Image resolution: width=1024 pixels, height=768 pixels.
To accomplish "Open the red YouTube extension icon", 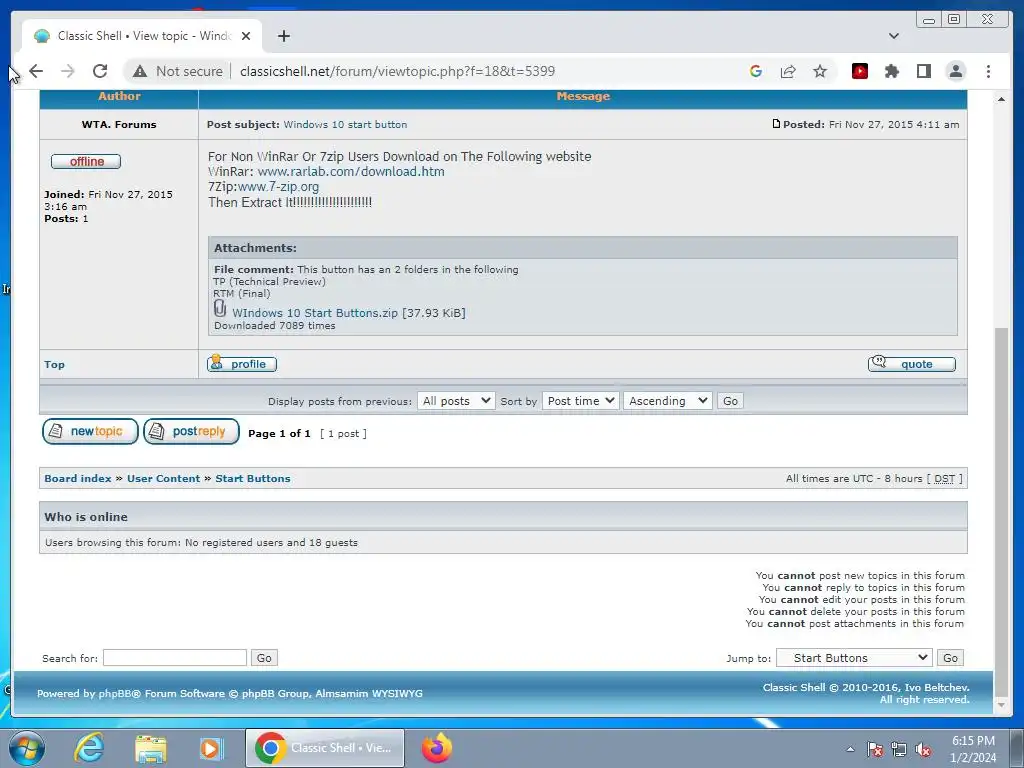I will [859, 71].
